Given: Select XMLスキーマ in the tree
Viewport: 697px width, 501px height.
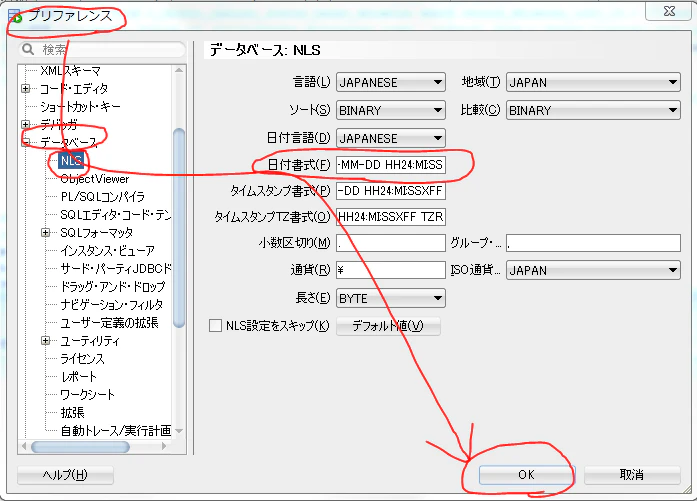Looking at the screenshot, I should point(70,71).
